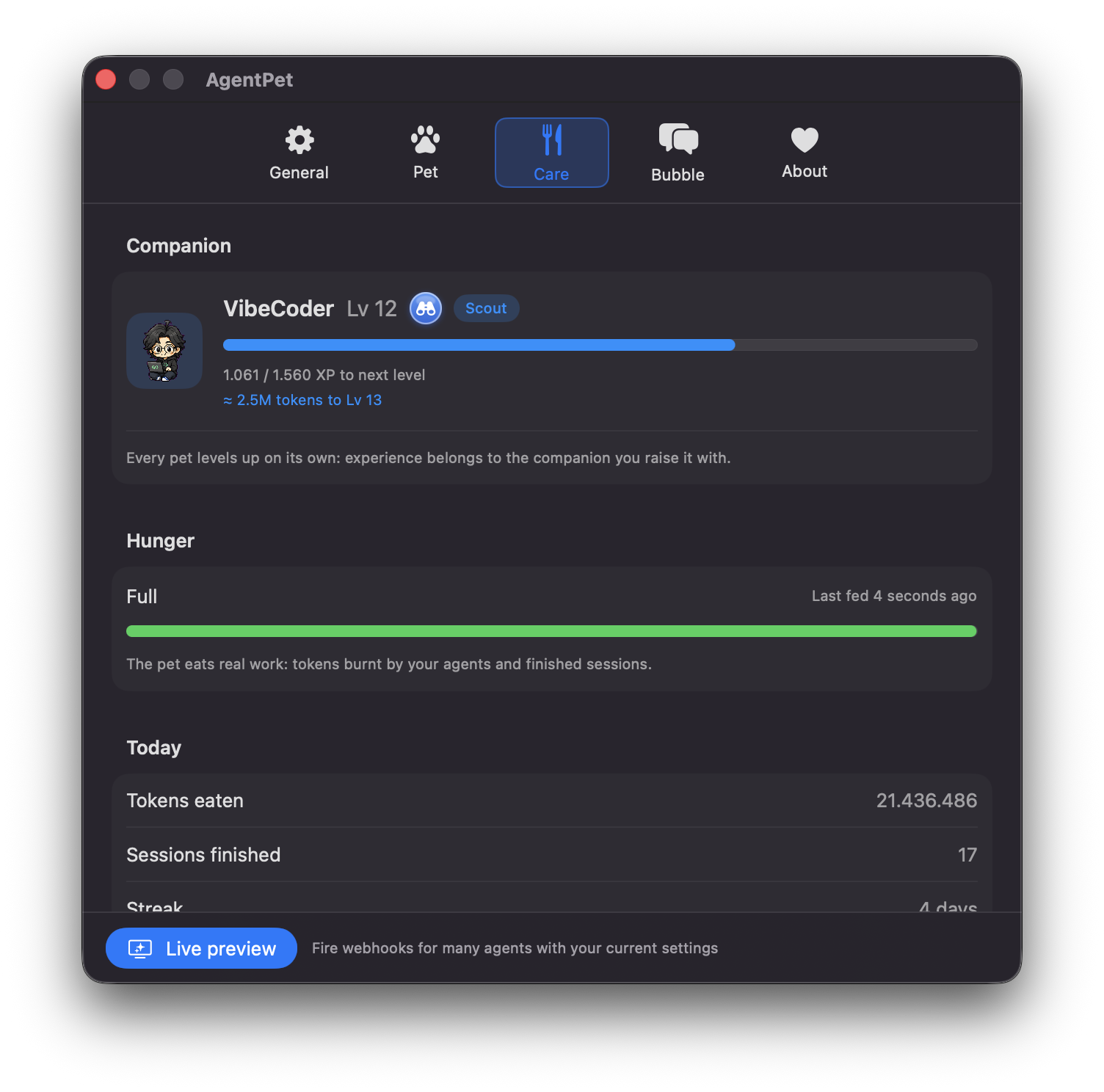The width and height of the screenshot is (1104, 1092).
Task: Click the Live preview button
Action: (x=201, y=948)
